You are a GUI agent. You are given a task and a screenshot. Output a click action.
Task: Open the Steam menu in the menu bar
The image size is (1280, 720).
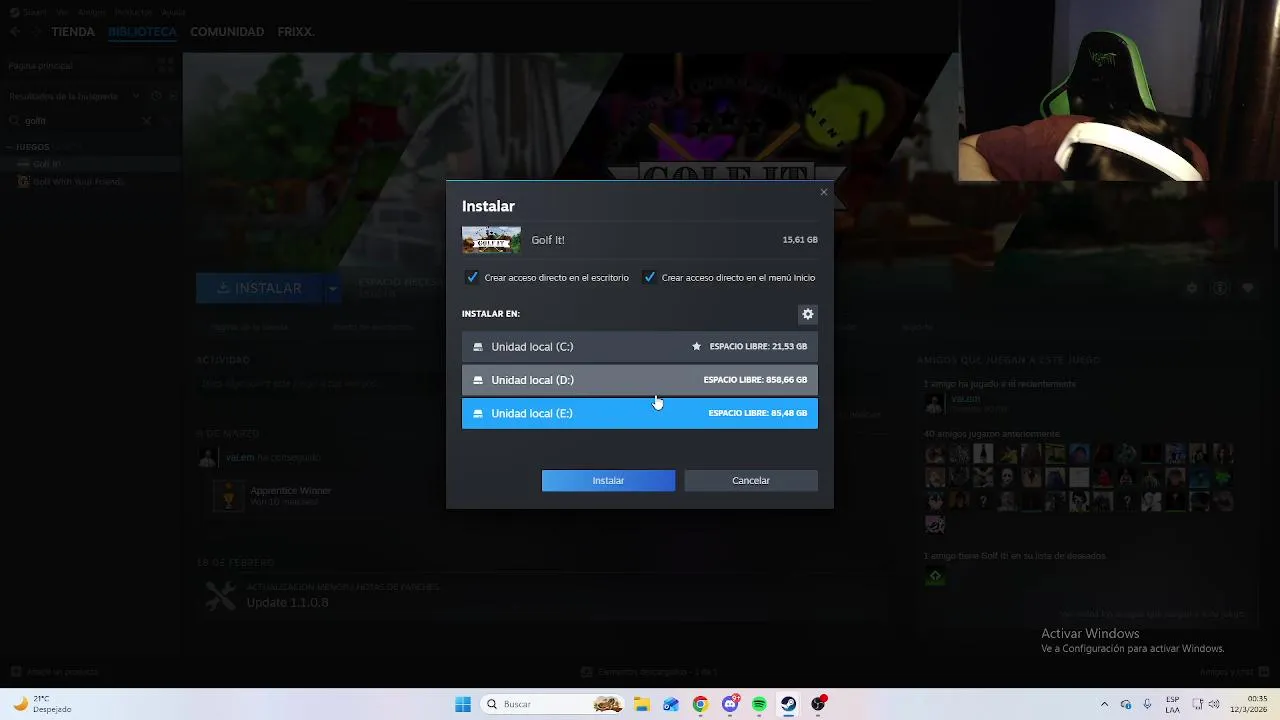tap(34, 12)
